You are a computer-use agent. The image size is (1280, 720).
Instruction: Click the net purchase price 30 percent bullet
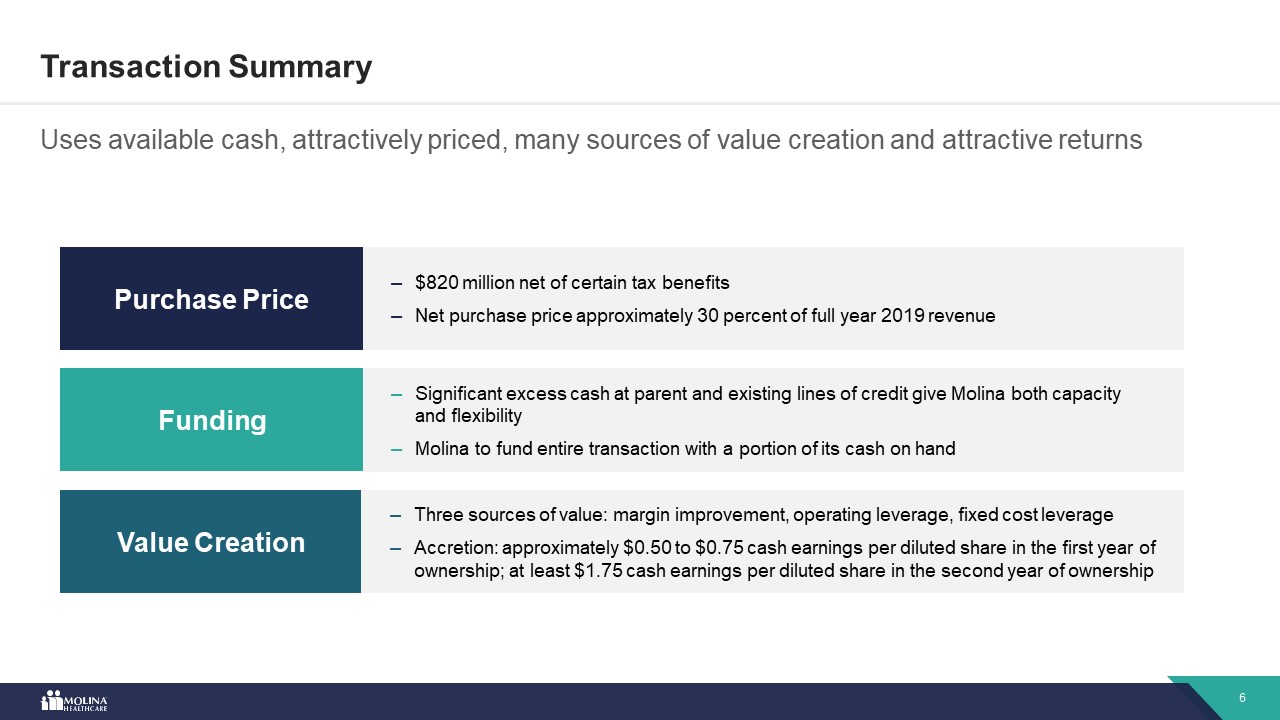pos(705,316)
